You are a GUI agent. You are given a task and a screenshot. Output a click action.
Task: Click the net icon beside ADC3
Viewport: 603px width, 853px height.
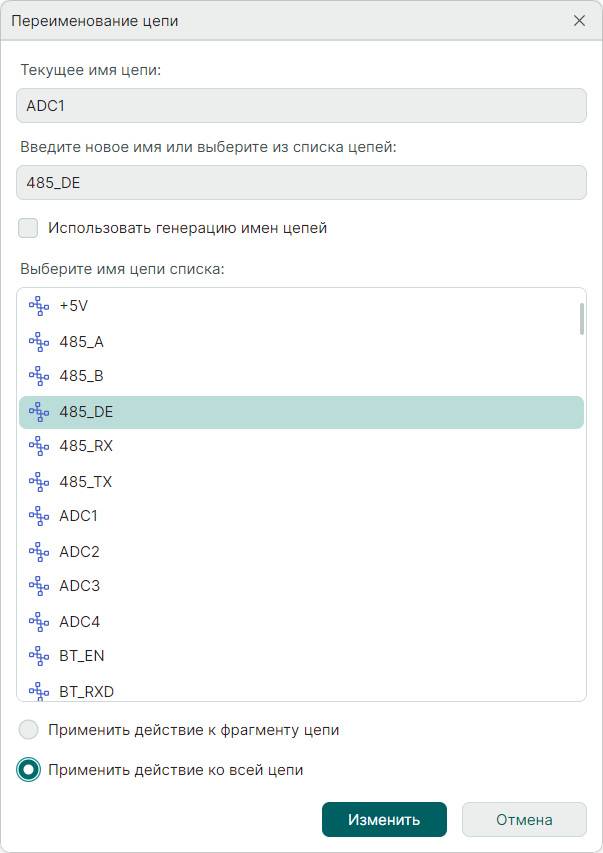[39, 586]
